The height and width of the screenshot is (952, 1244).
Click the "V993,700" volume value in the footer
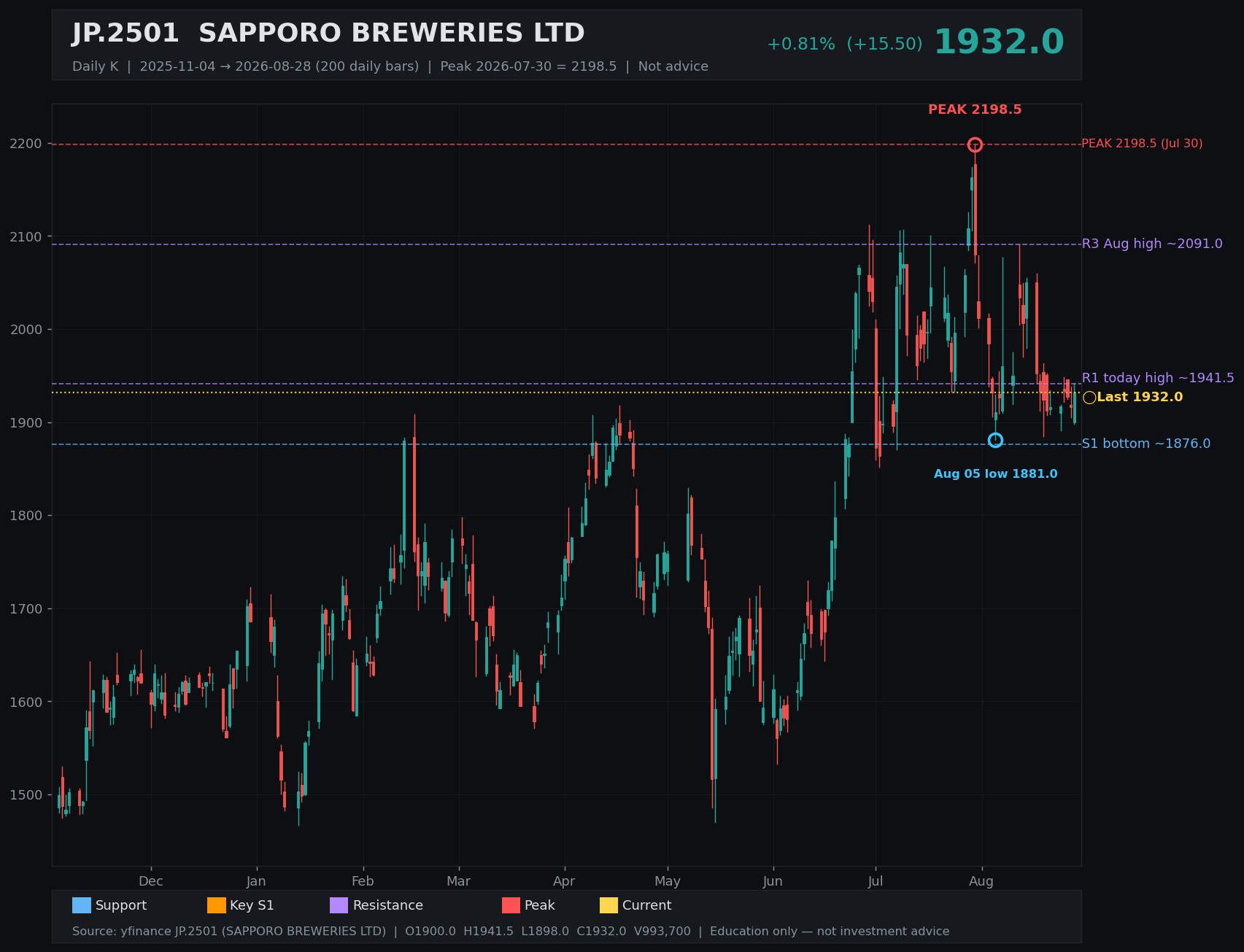tap(662, 932)
